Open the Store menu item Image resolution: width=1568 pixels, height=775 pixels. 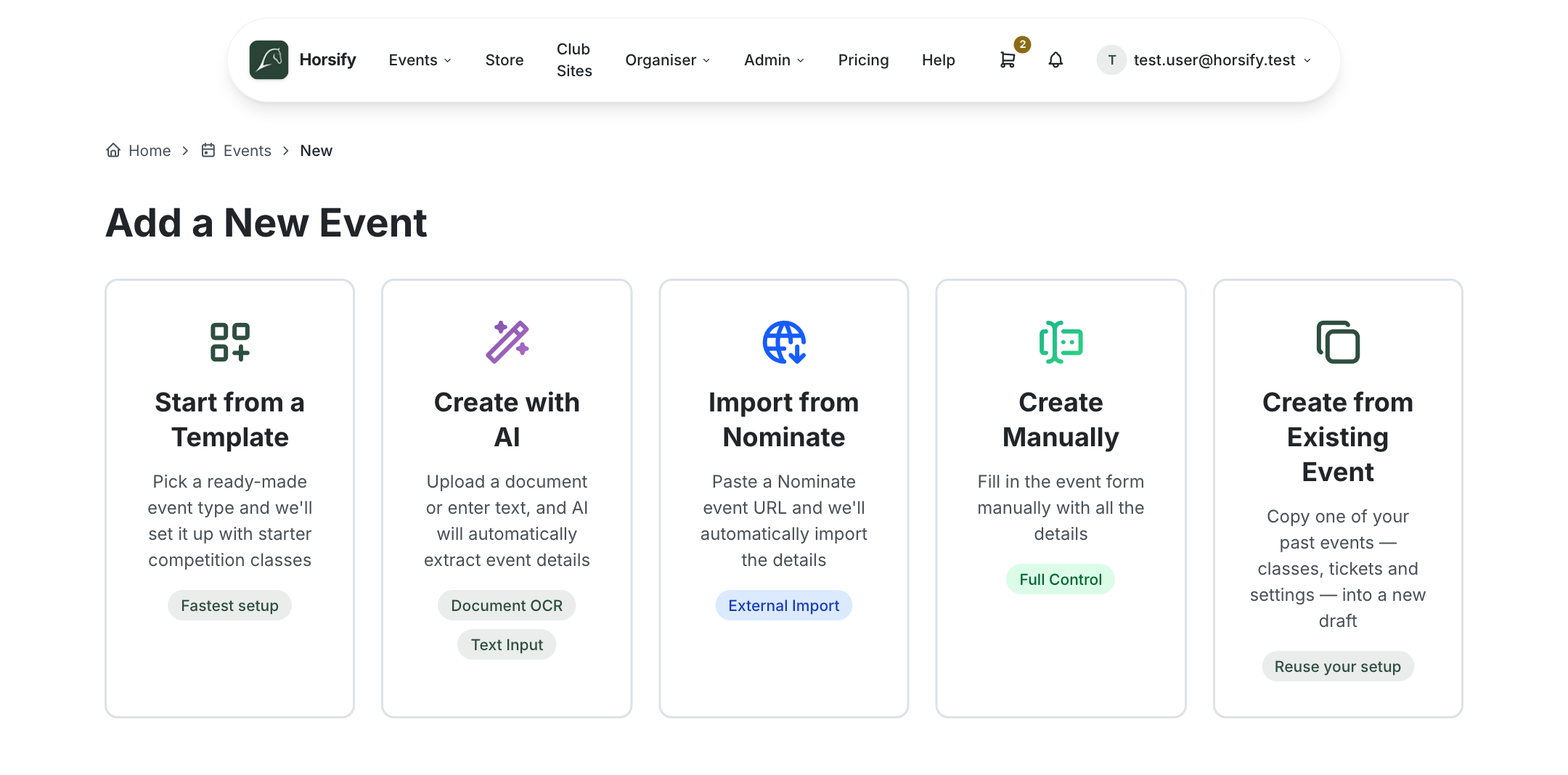point(505,60)
